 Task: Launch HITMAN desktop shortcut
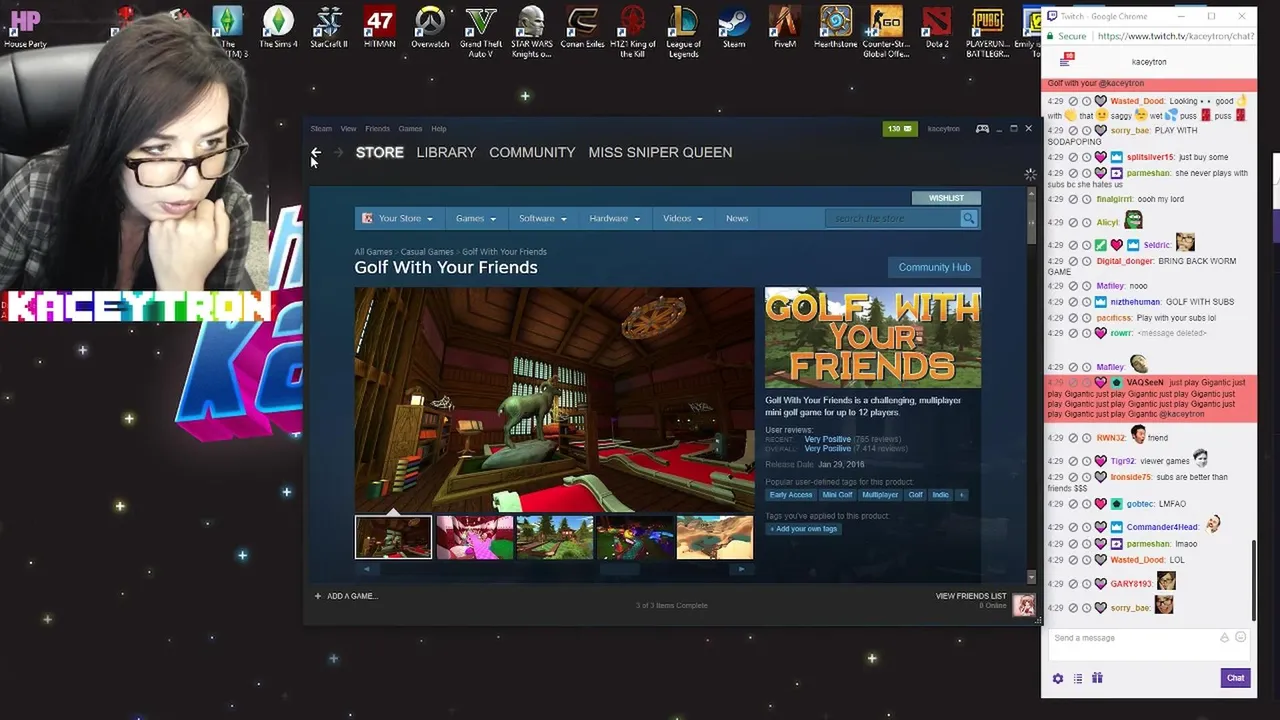tap(379, 28)
